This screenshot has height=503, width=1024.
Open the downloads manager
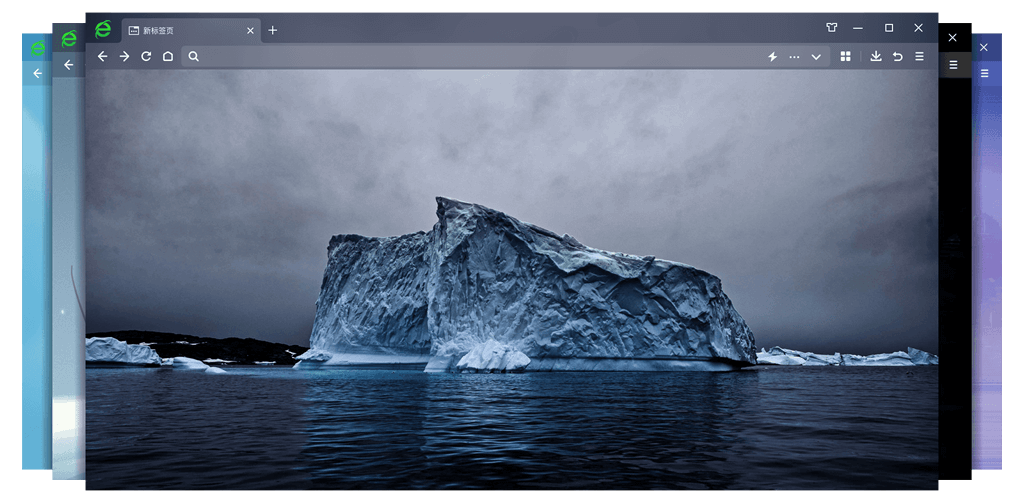[x=876, y=56]
